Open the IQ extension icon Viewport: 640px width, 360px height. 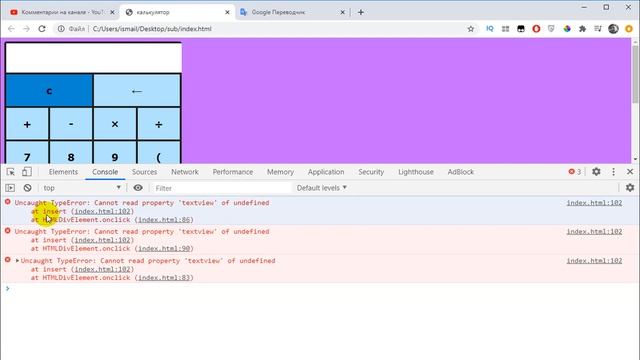[x=490, y=29]
